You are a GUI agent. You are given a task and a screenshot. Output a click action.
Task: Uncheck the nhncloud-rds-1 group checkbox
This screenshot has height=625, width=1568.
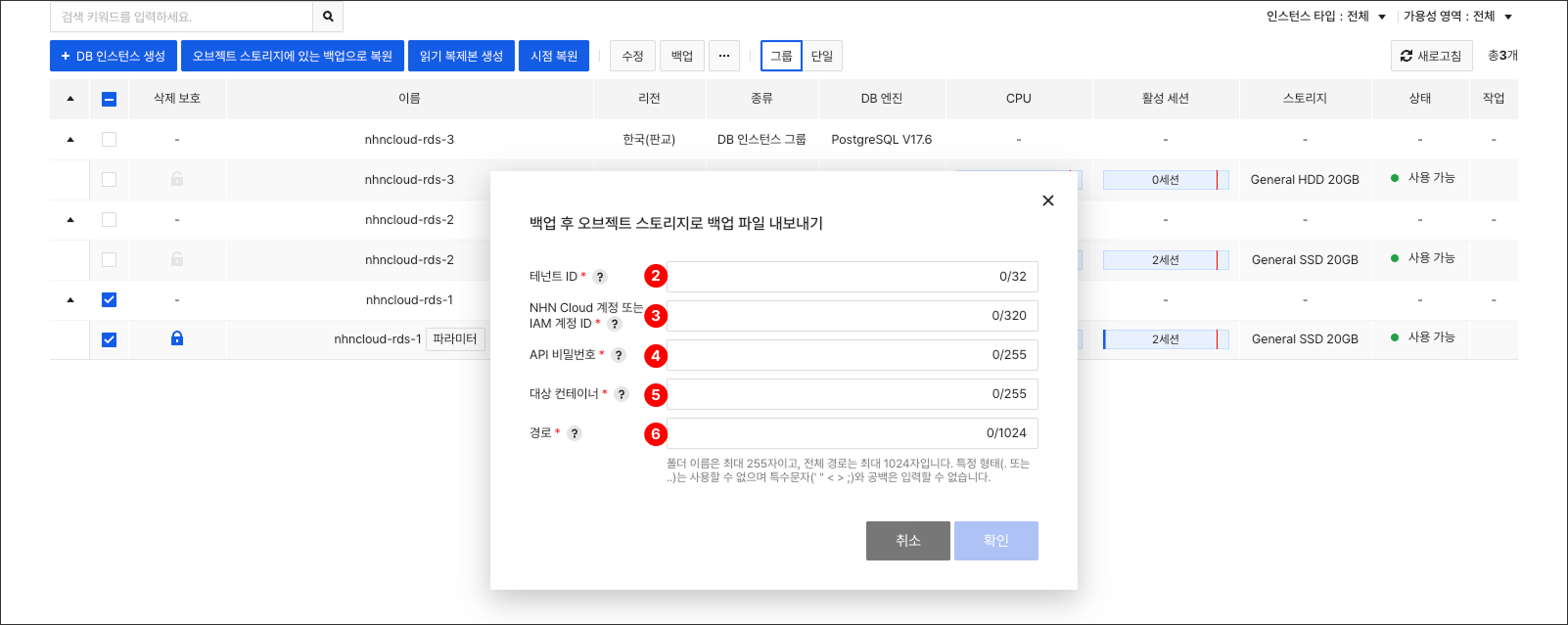(x=109, y=300)
